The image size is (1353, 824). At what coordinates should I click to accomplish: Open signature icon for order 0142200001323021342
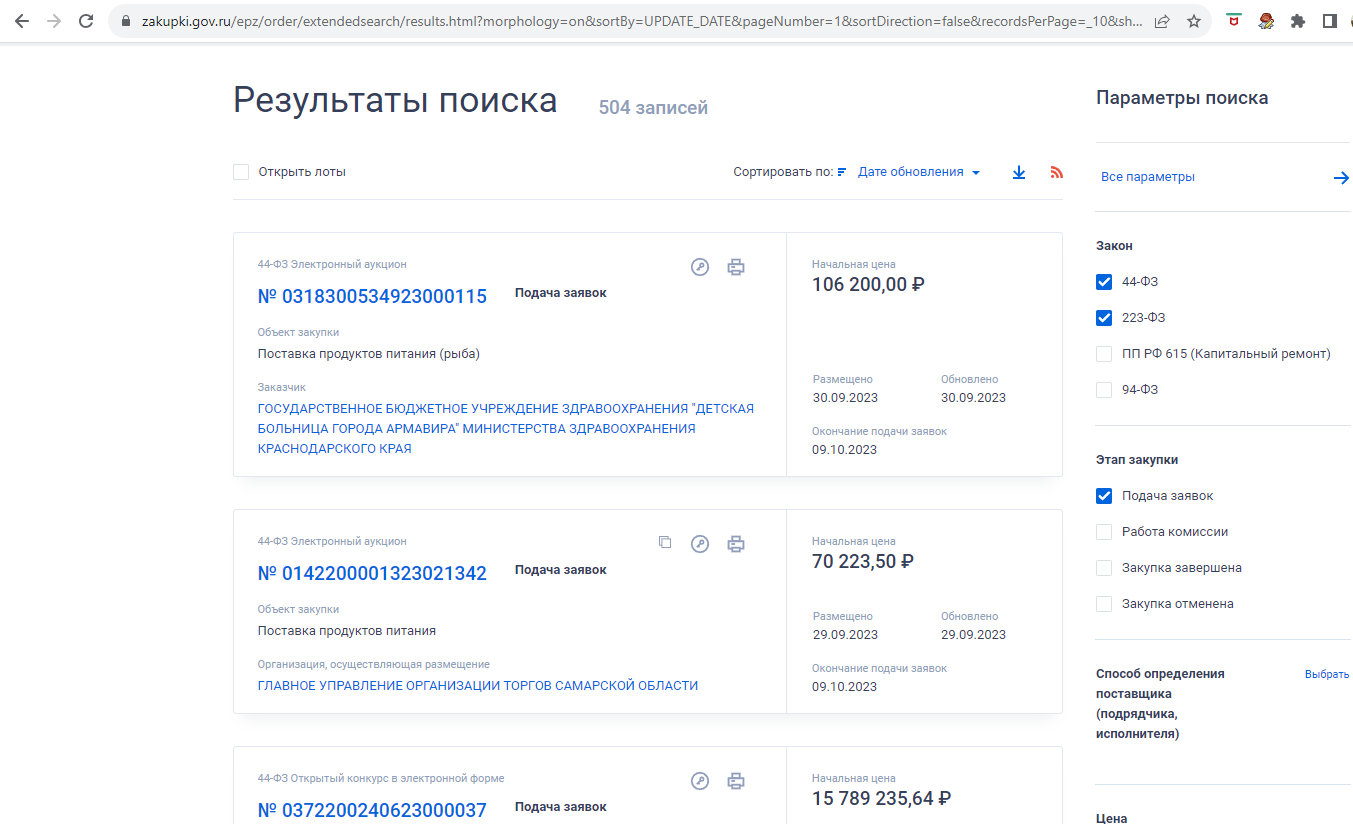click(x=700, y=544)
